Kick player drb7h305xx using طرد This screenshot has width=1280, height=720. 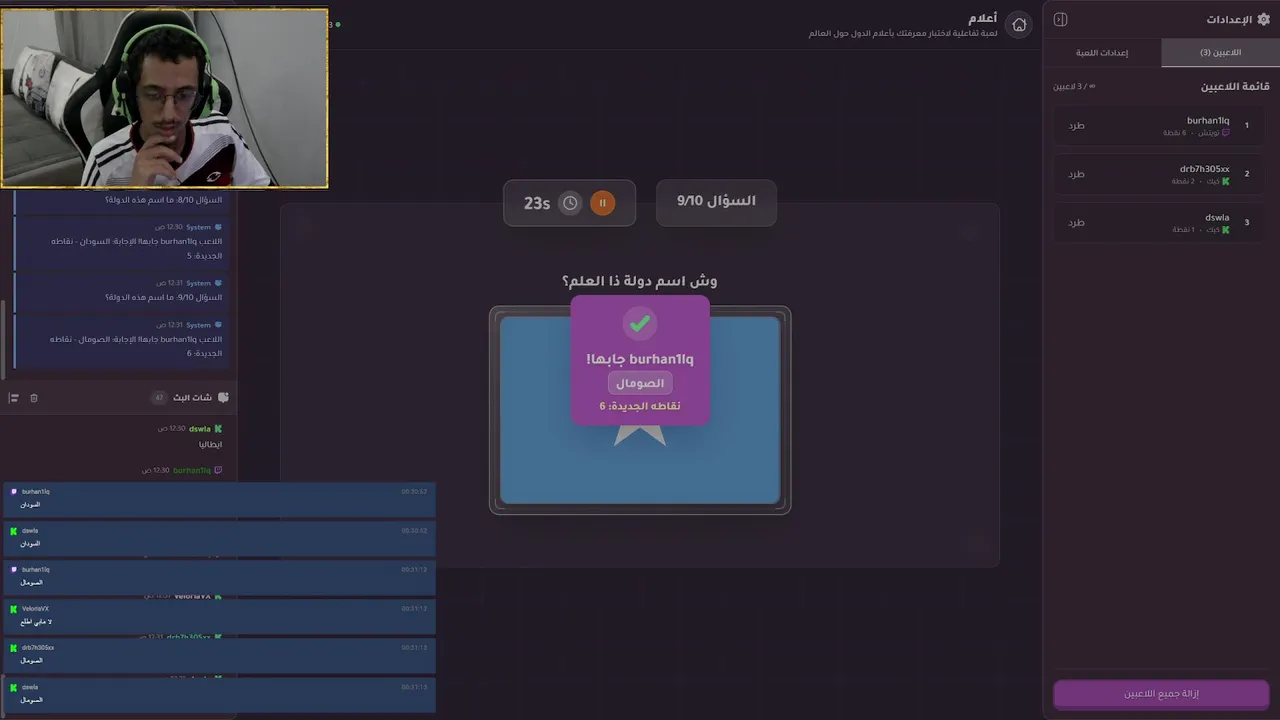[x=1076, y=174]
